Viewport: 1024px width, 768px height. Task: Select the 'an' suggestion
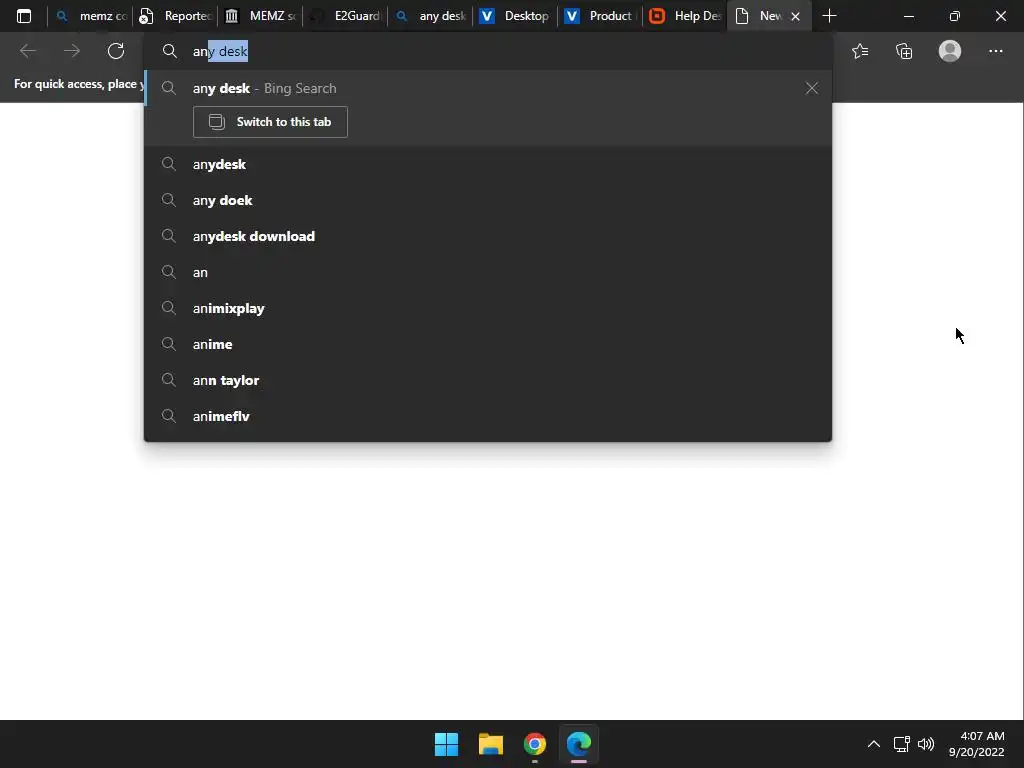tap(488, 272)
